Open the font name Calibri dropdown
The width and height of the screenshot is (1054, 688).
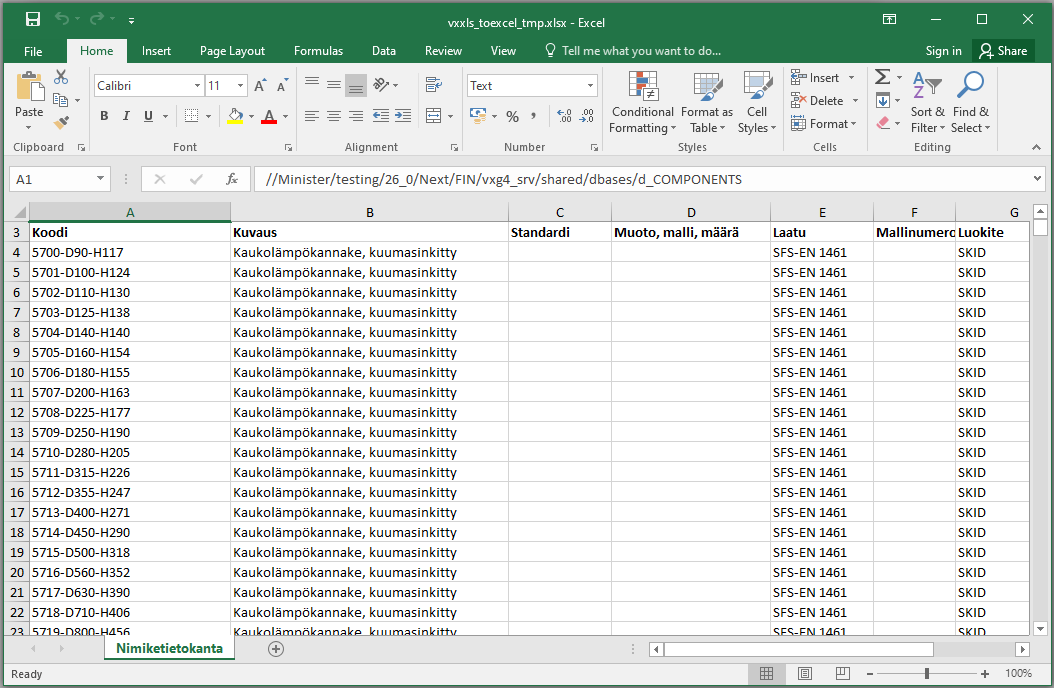(x=197, y=86)
